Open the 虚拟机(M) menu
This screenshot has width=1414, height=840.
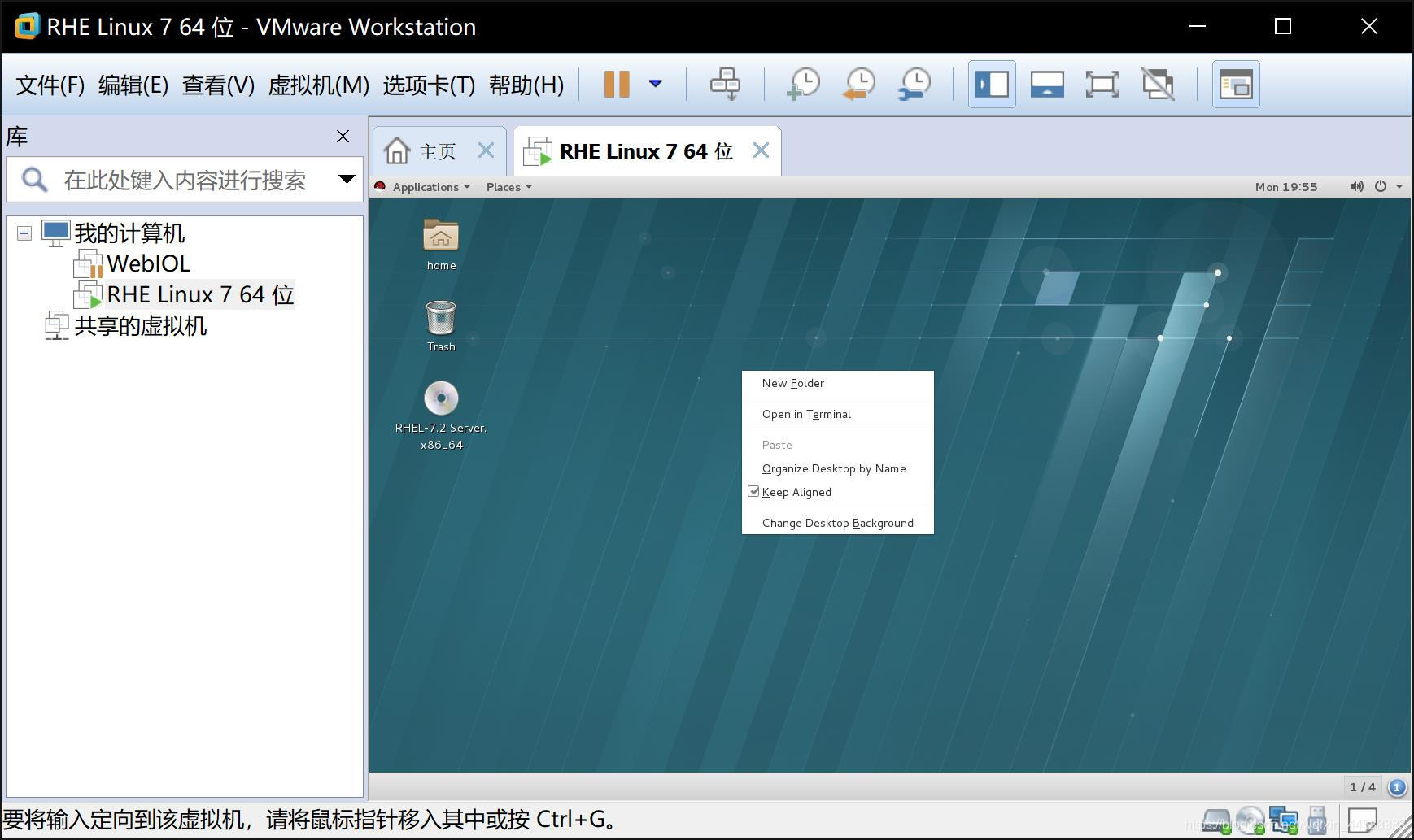click(x=318, y=85)
